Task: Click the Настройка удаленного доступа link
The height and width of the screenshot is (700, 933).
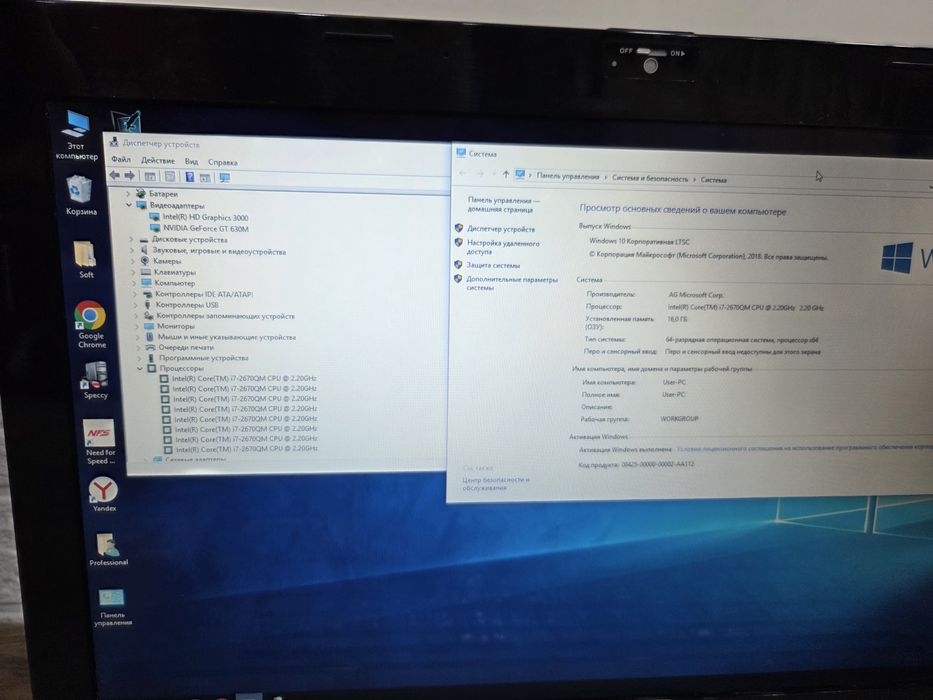Action: click(503, 247)
